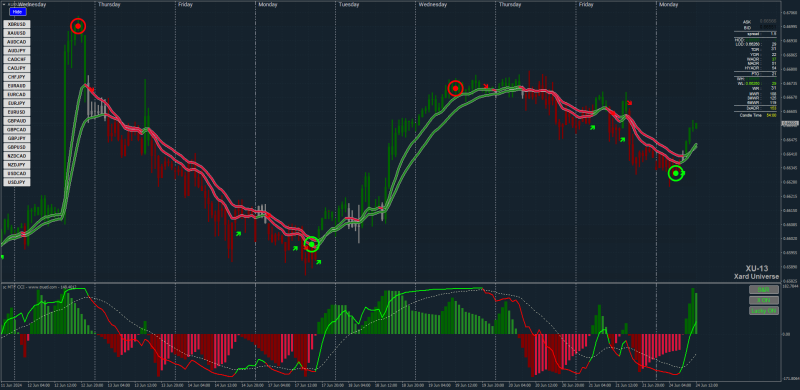The image size is (800, 390).
Task: Click the red down arrow near Friday high
Action: click(630, 103)
